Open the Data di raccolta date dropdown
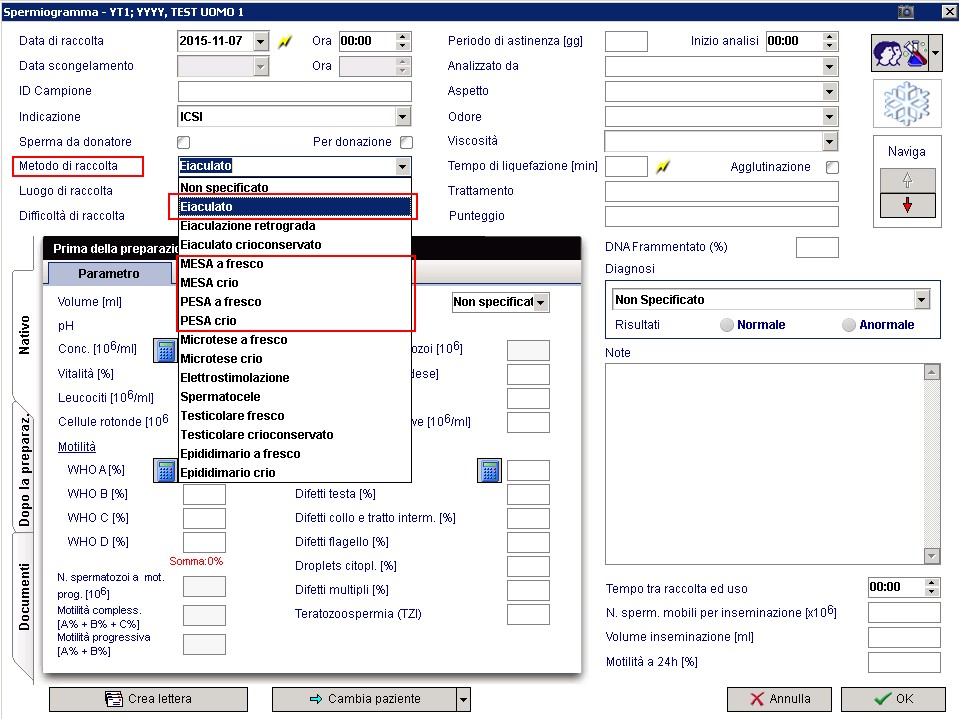The image size is (959, 719). tap(261, 42)
